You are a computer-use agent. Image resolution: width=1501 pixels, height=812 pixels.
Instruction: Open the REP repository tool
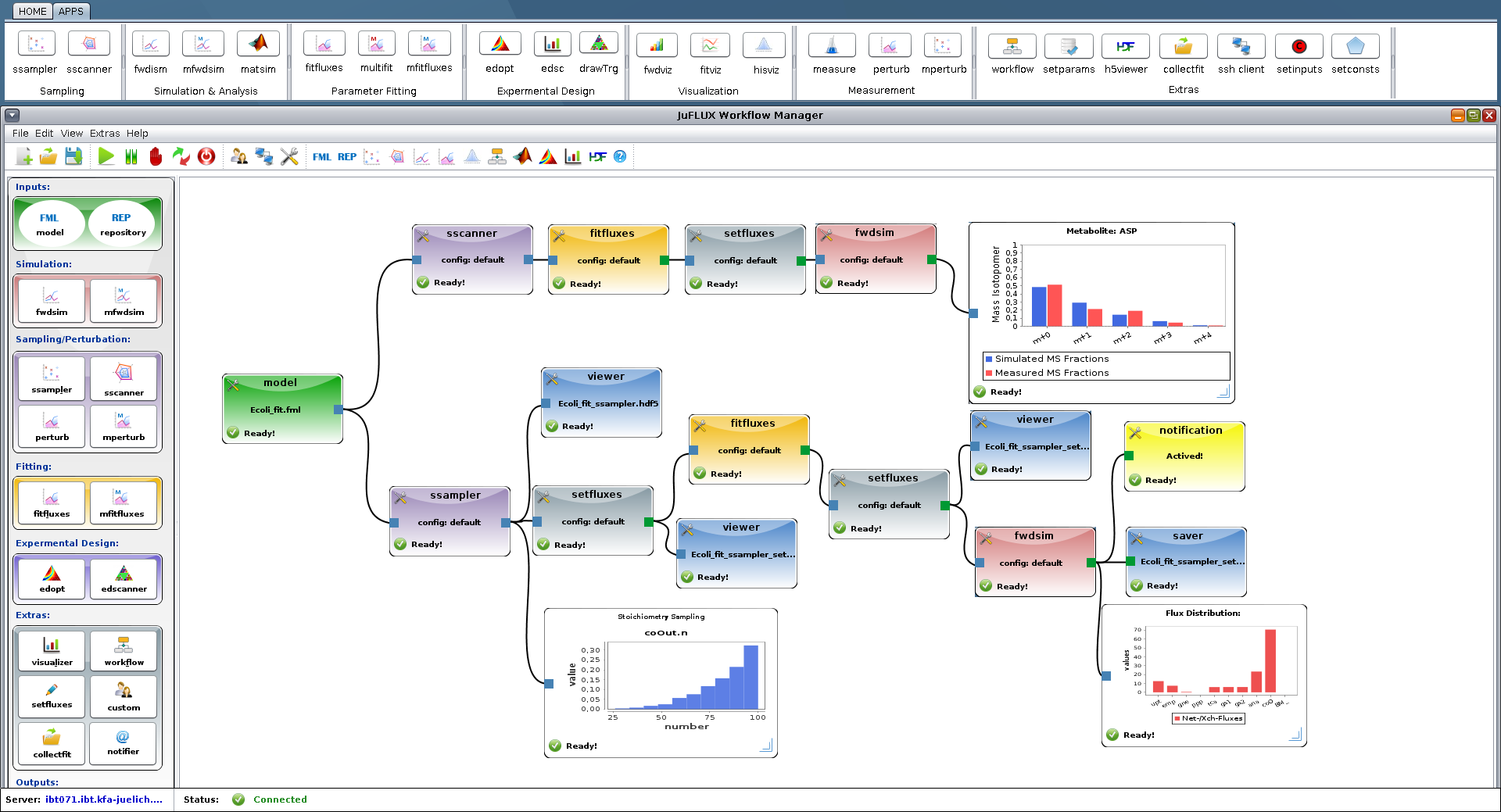point(121,224)
